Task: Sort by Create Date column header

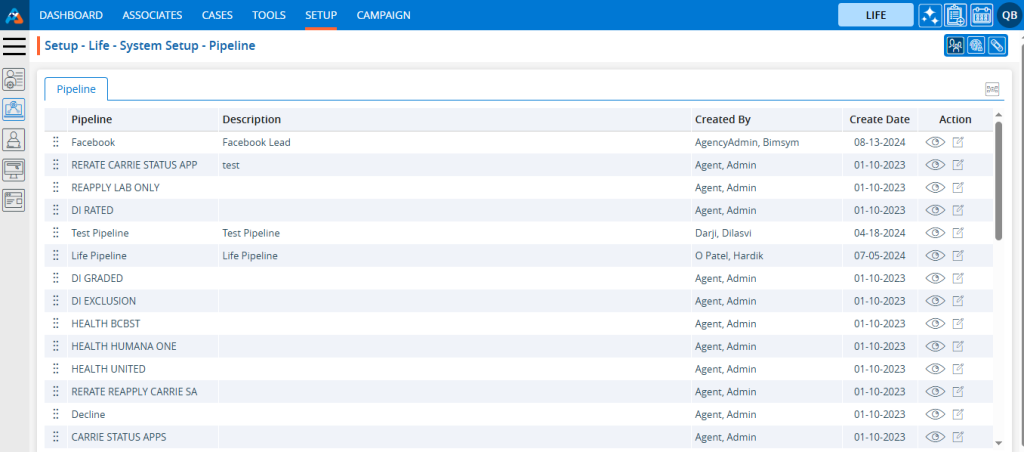Action: coord(879,119)
